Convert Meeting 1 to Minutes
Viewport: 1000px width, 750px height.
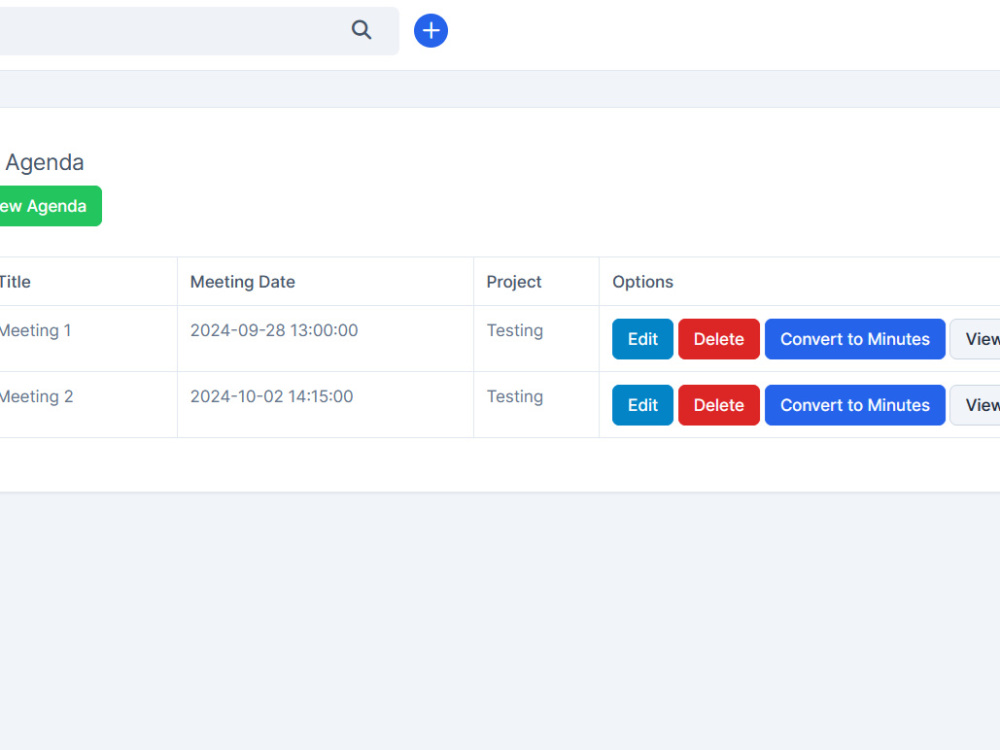pos(855,339)
